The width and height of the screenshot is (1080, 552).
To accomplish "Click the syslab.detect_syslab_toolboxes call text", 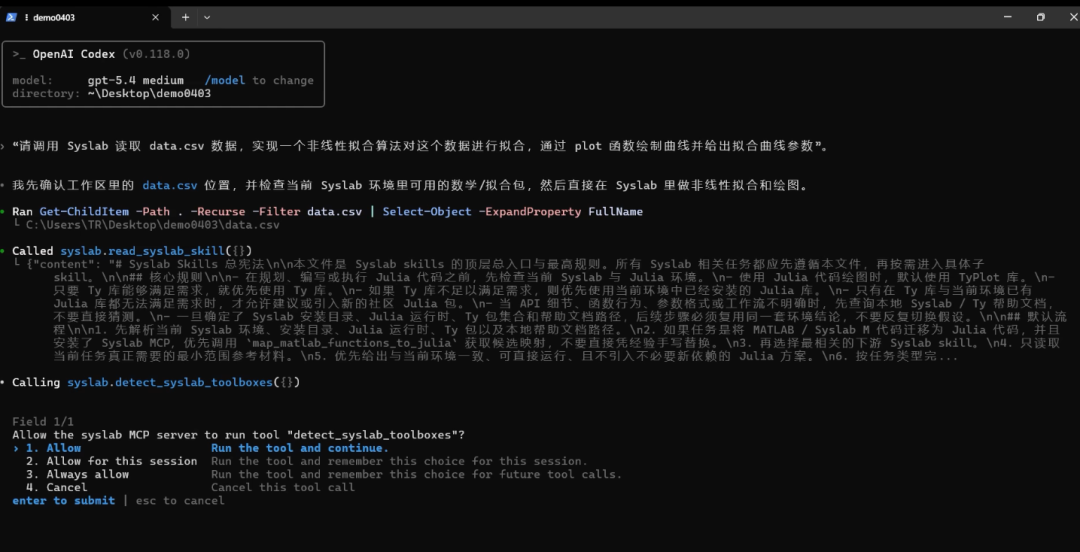I will tap(183, 382).
